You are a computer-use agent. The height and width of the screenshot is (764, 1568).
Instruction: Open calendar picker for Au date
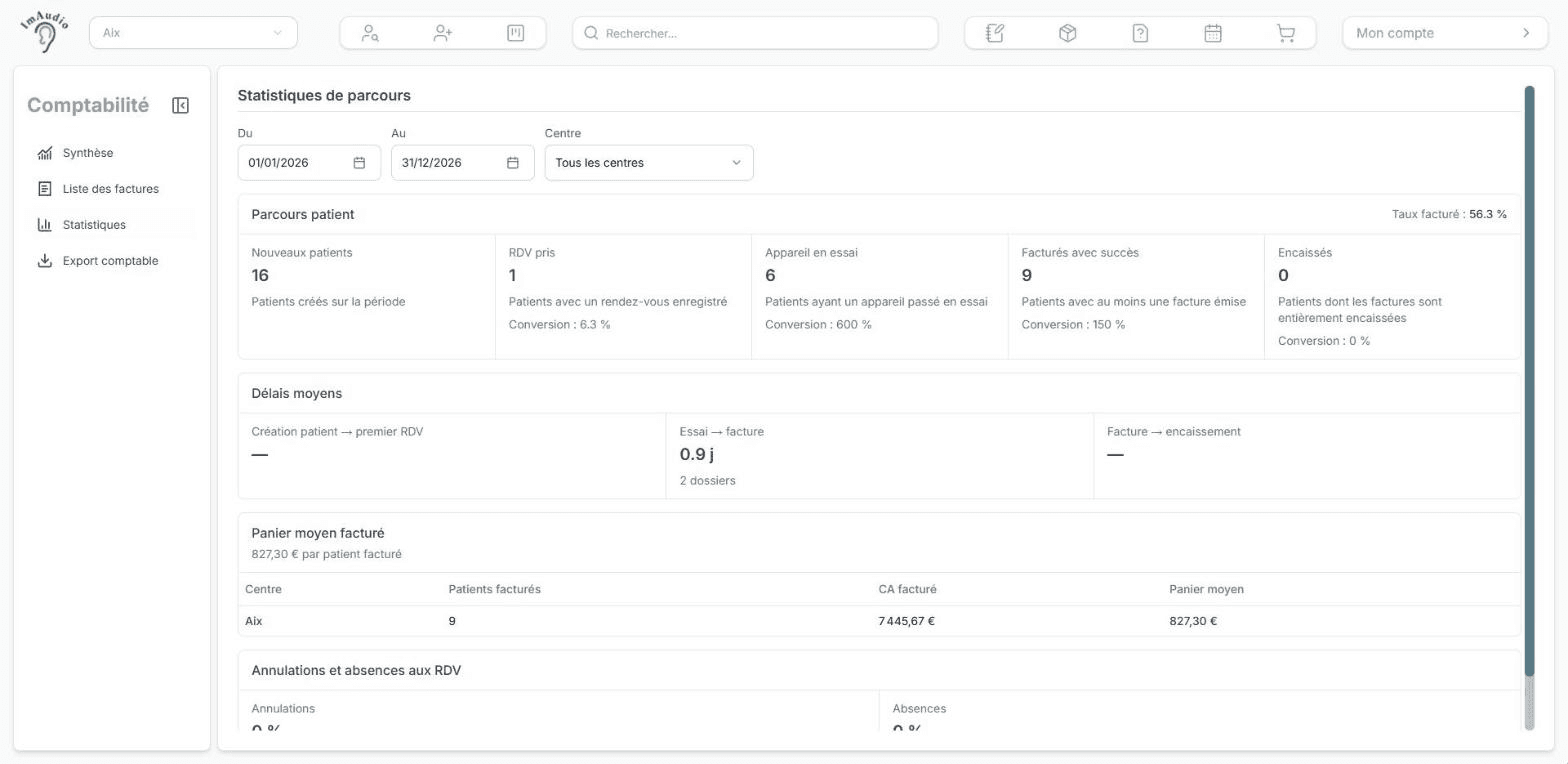click(x=513, y=162)
